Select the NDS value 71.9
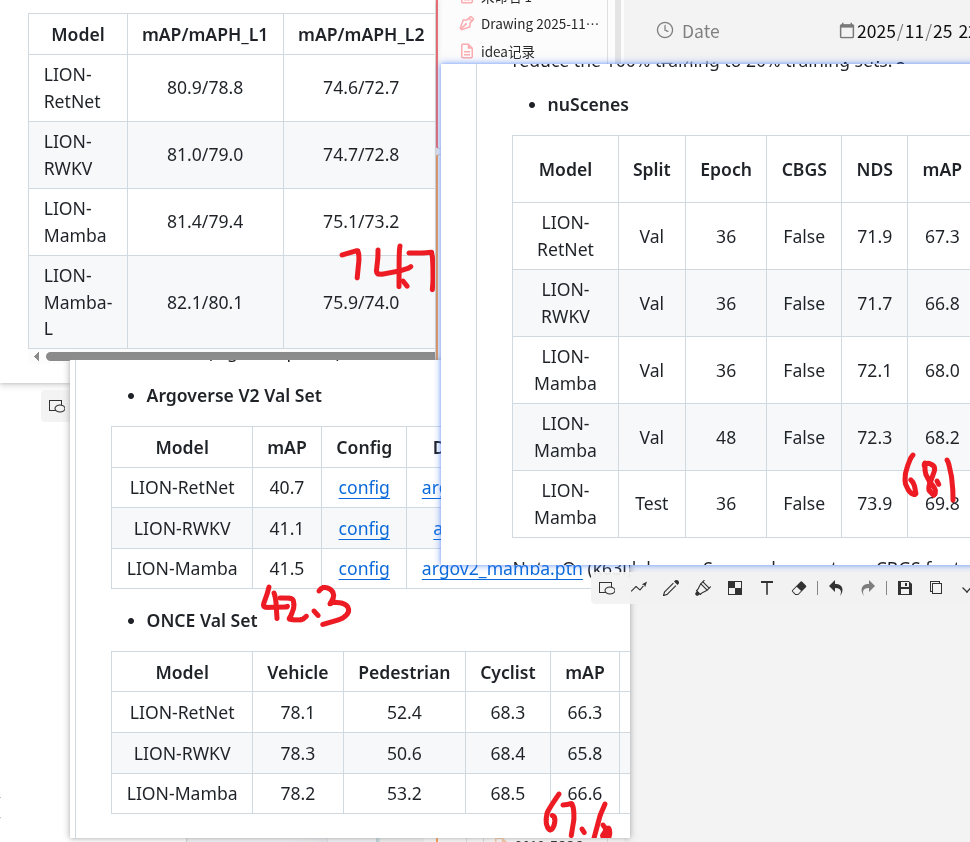The width and height of the screenshot is (970, 842). coord(874,237)
